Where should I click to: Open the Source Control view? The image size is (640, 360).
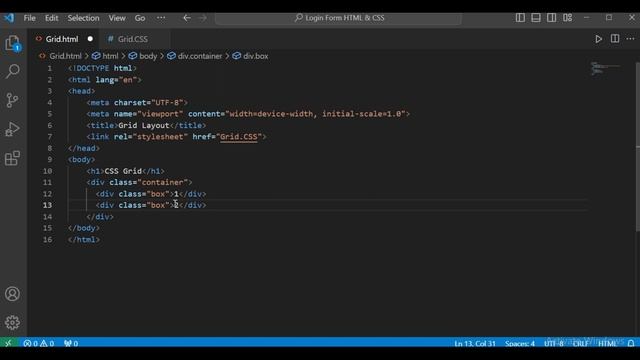(x=13, y=100)
